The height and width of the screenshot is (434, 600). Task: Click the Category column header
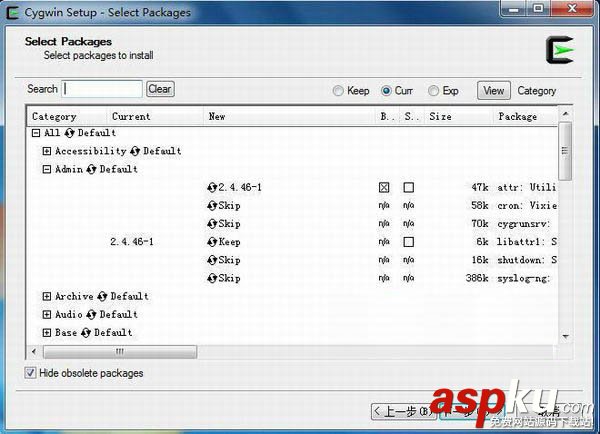coord(67,116)
